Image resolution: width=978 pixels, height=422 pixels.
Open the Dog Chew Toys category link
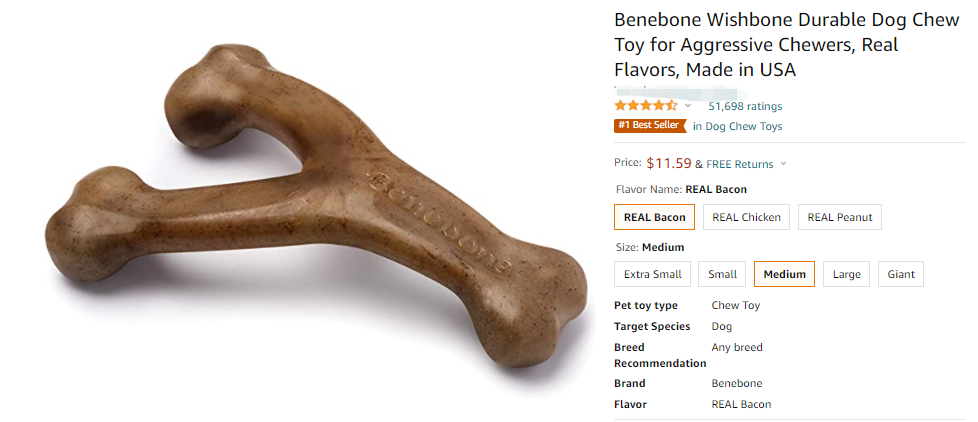click(x=744, y=126)
